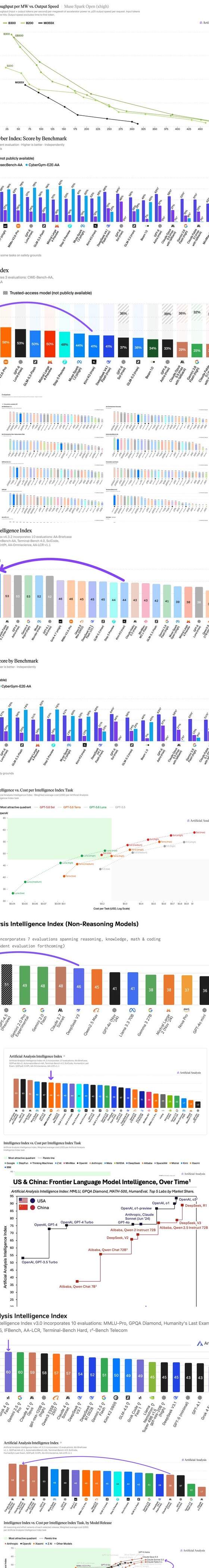Click the 'DeepSeek, R1' data label
This screenshot has width=209, height=1568.
coord(196,1205)
